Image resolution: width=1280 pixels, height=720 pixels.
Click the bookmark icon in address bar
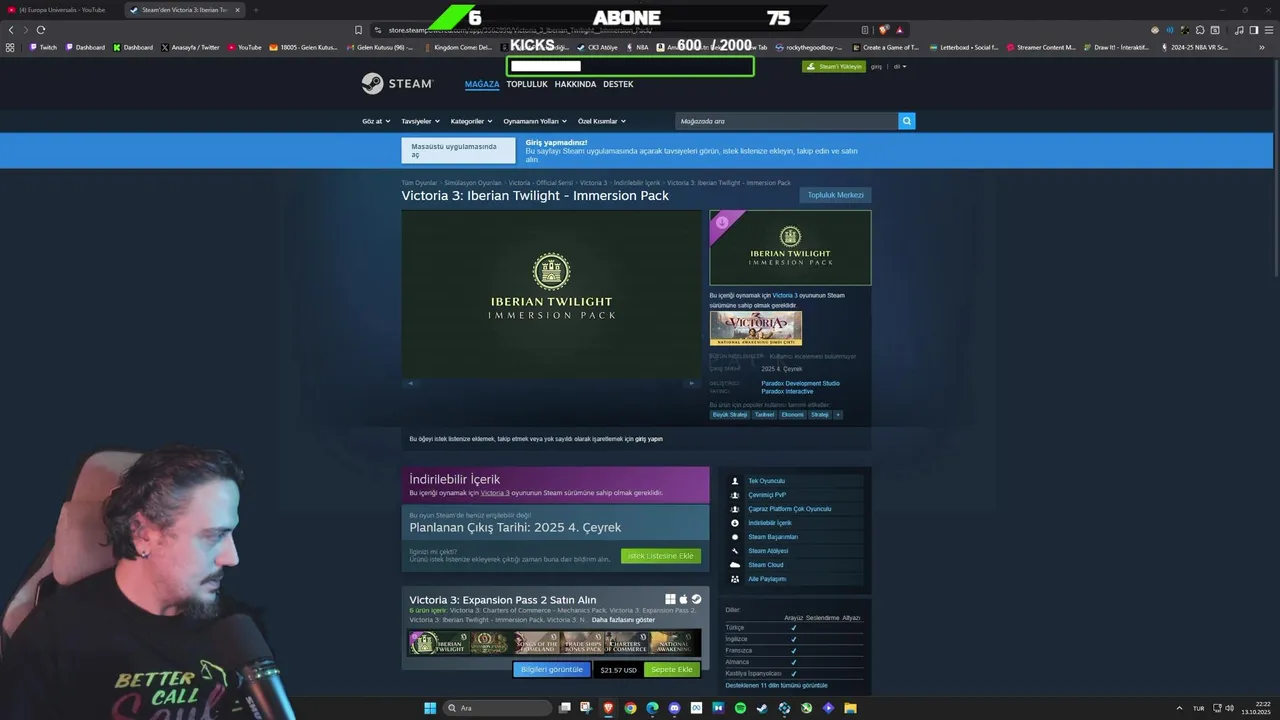point(358,30)
